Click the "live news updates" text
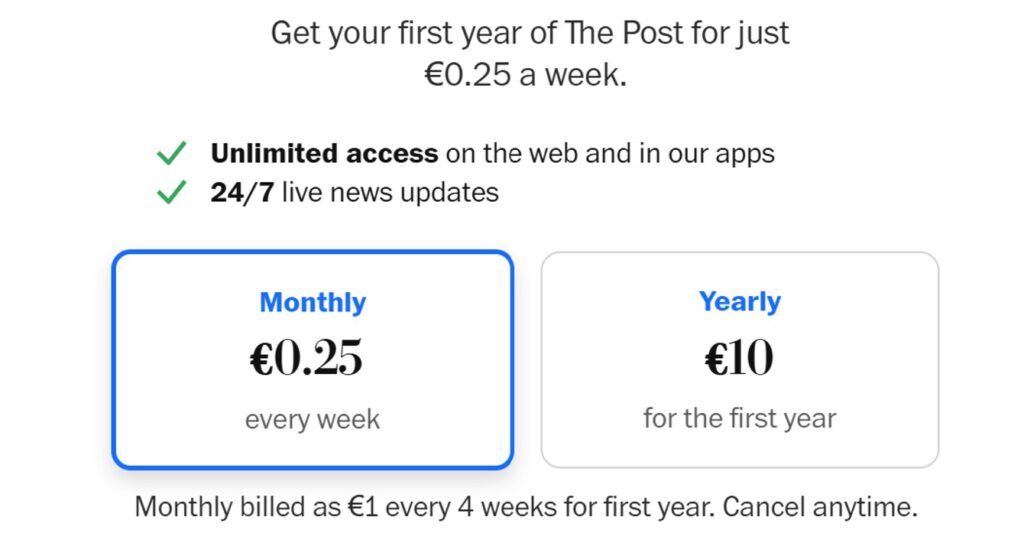 tap(390, 192)
